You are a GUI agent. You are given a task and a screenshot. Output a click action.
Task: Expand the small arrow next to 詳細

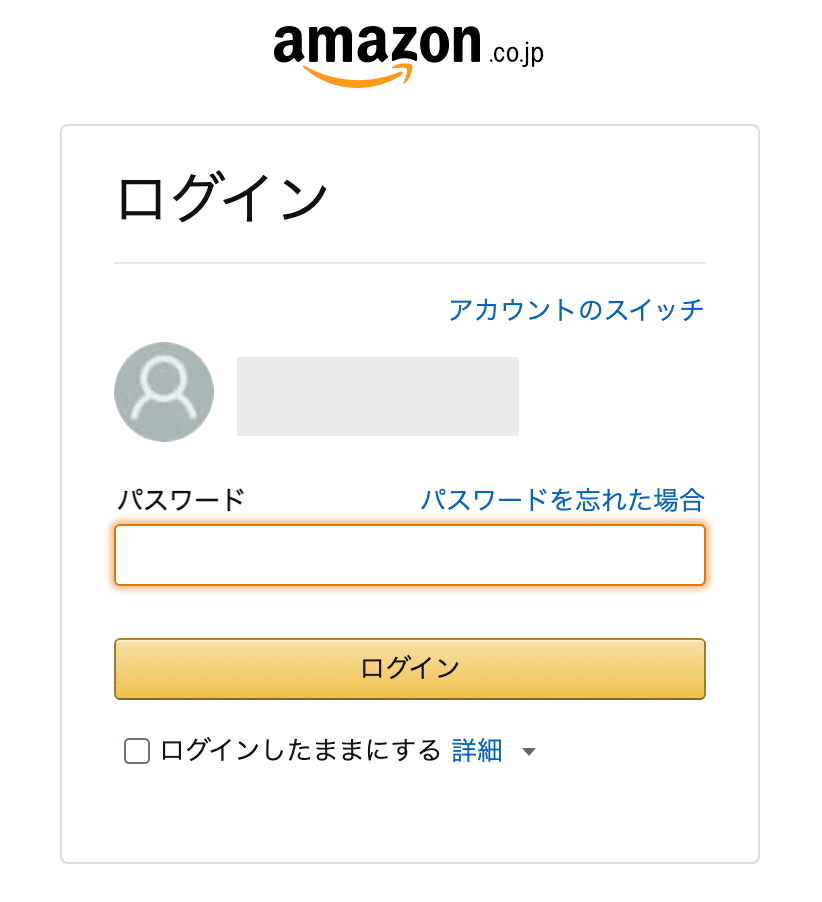(x=529, y=751)
